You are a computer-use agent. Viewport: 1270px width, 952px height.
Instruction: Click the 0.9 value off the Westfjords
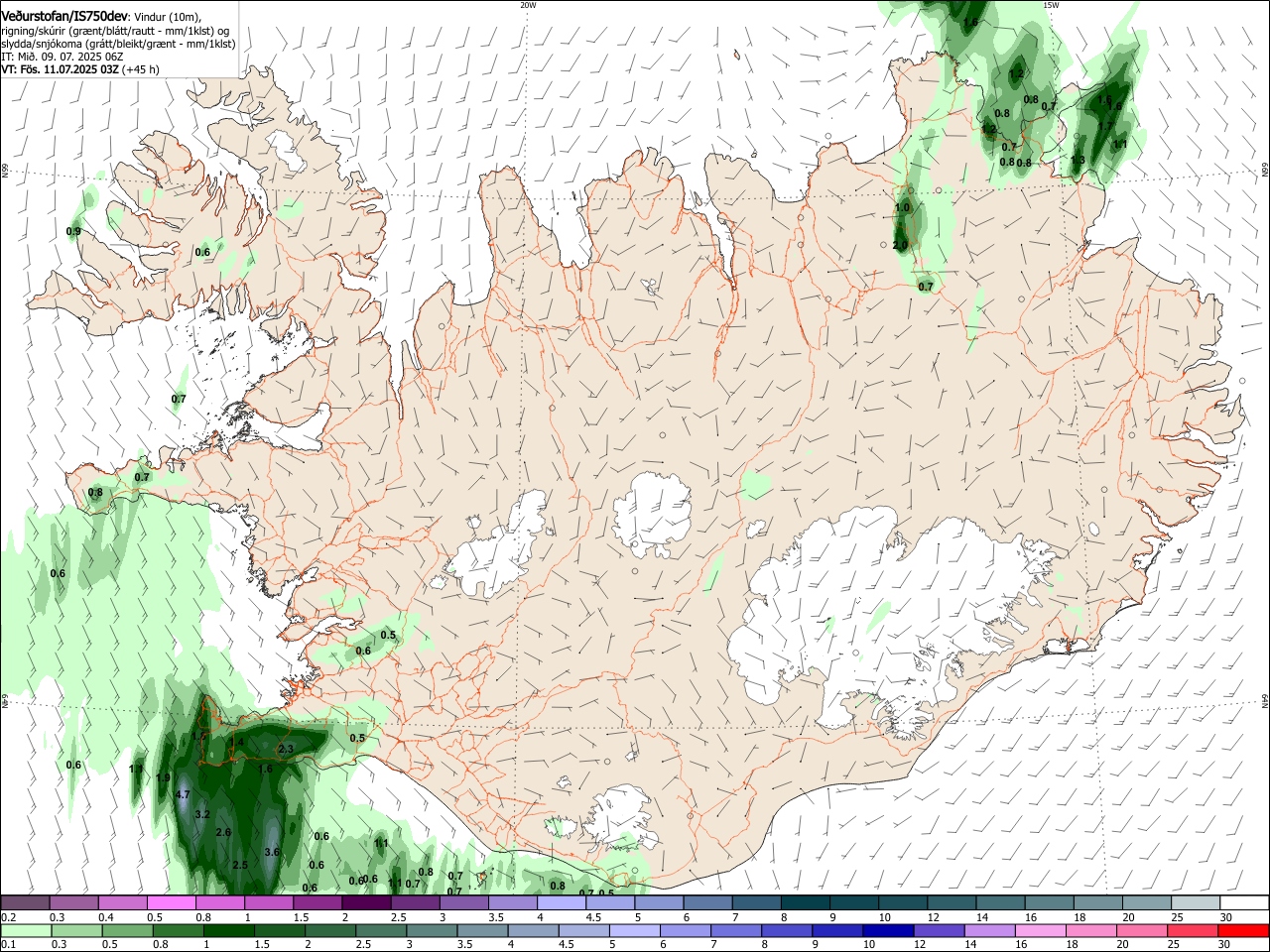tap(73, 232)
